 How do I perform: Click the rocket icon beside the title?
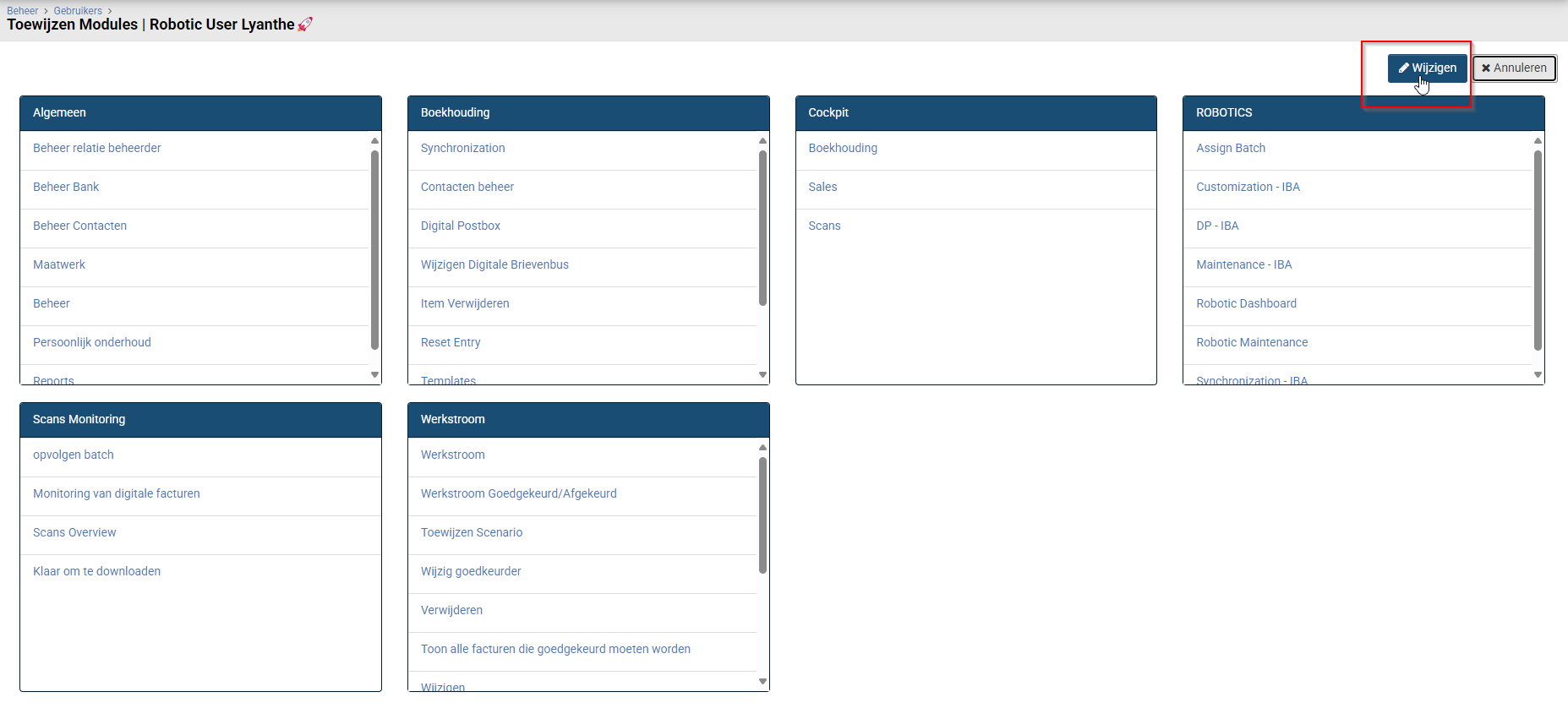tap(305, 25)
